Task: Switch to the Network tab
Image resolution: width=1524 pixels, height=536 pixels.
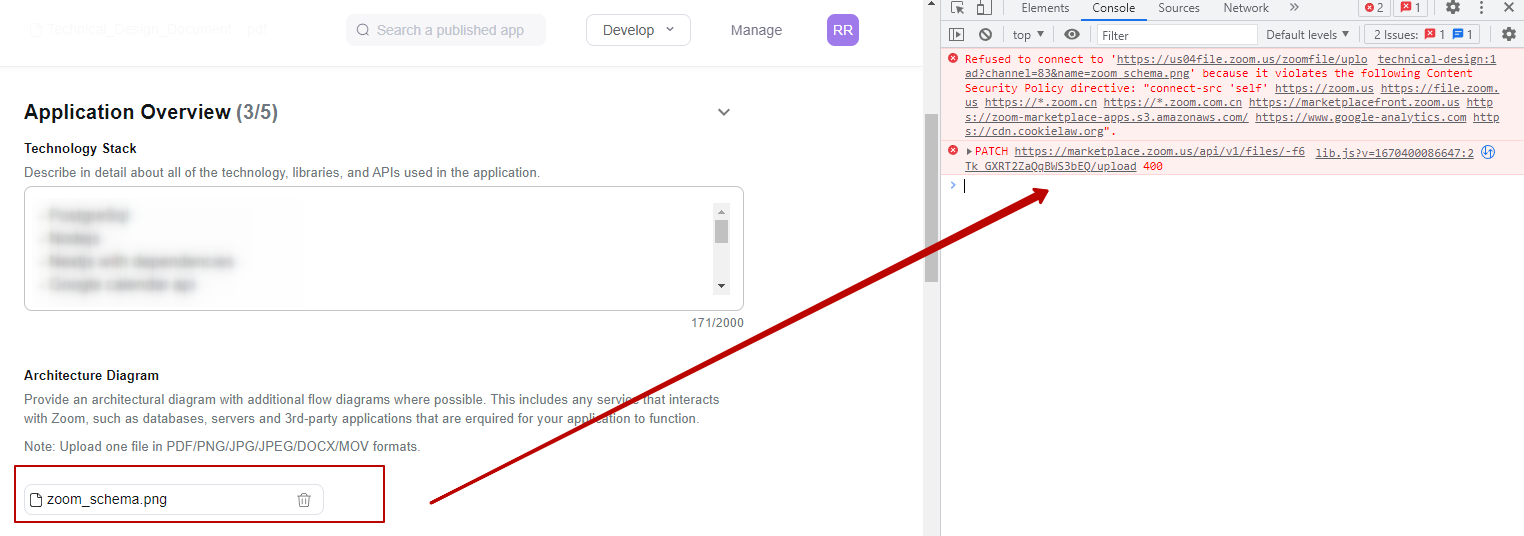Action: click(1246, 8)
